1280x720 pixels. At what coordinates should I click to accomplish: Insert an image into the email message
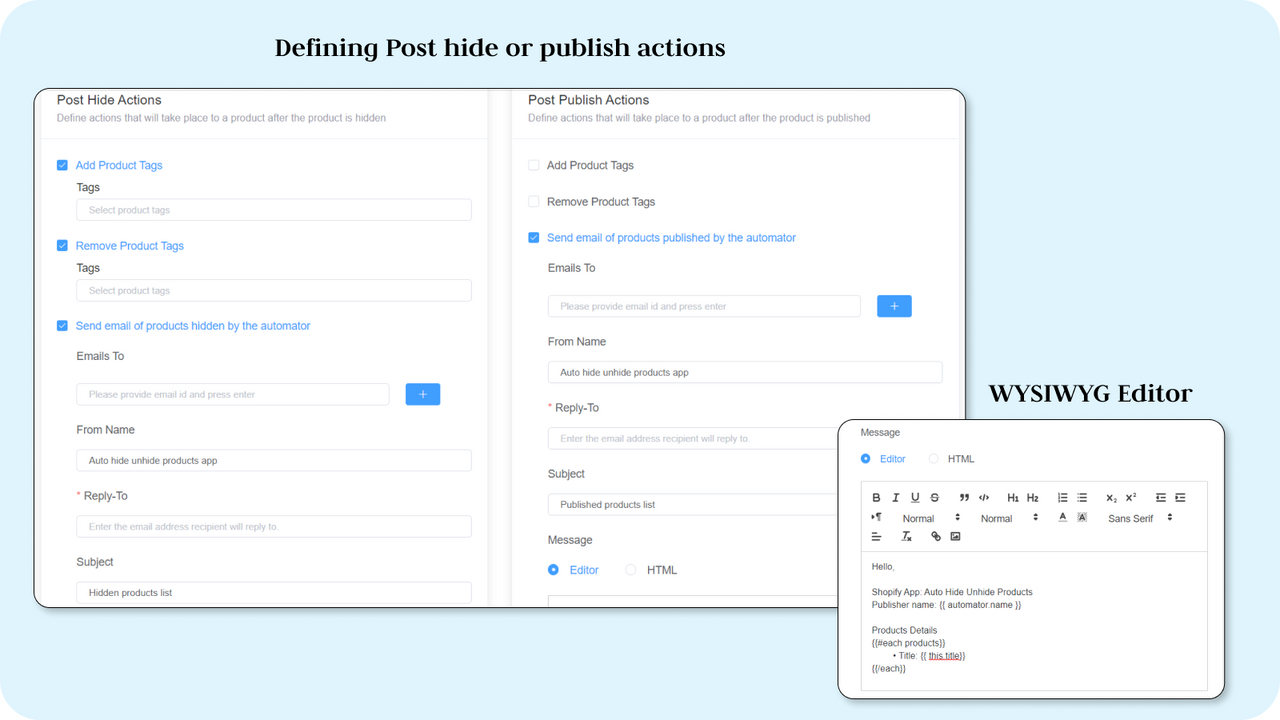coord(955,536)
